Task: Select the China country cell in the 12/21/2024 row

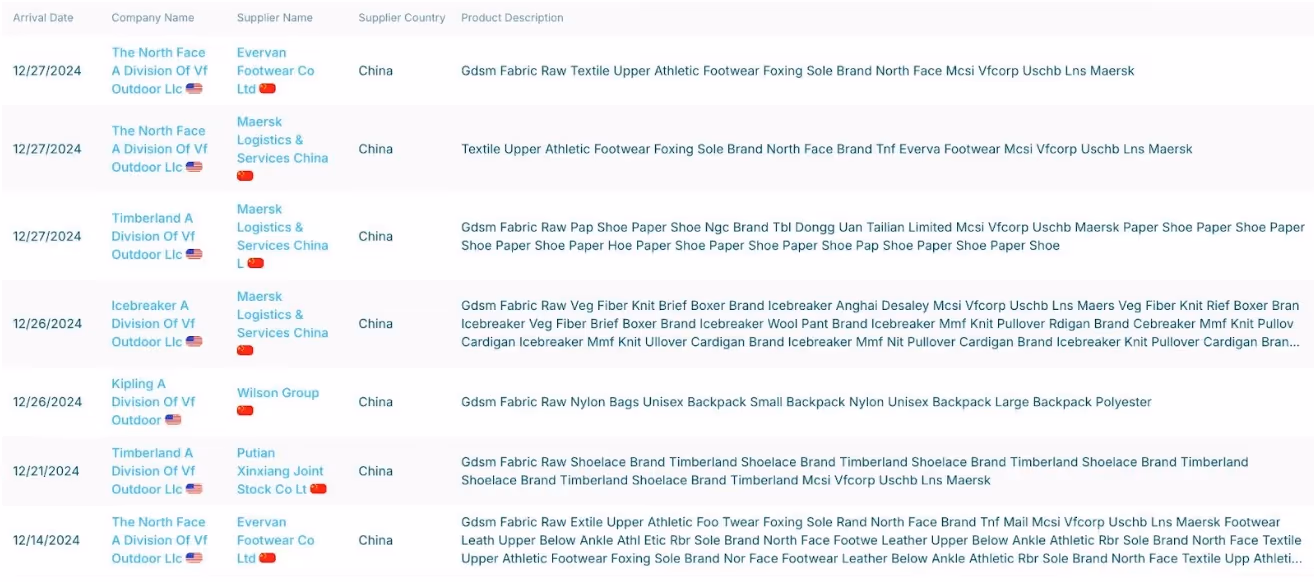Action: 376,471
